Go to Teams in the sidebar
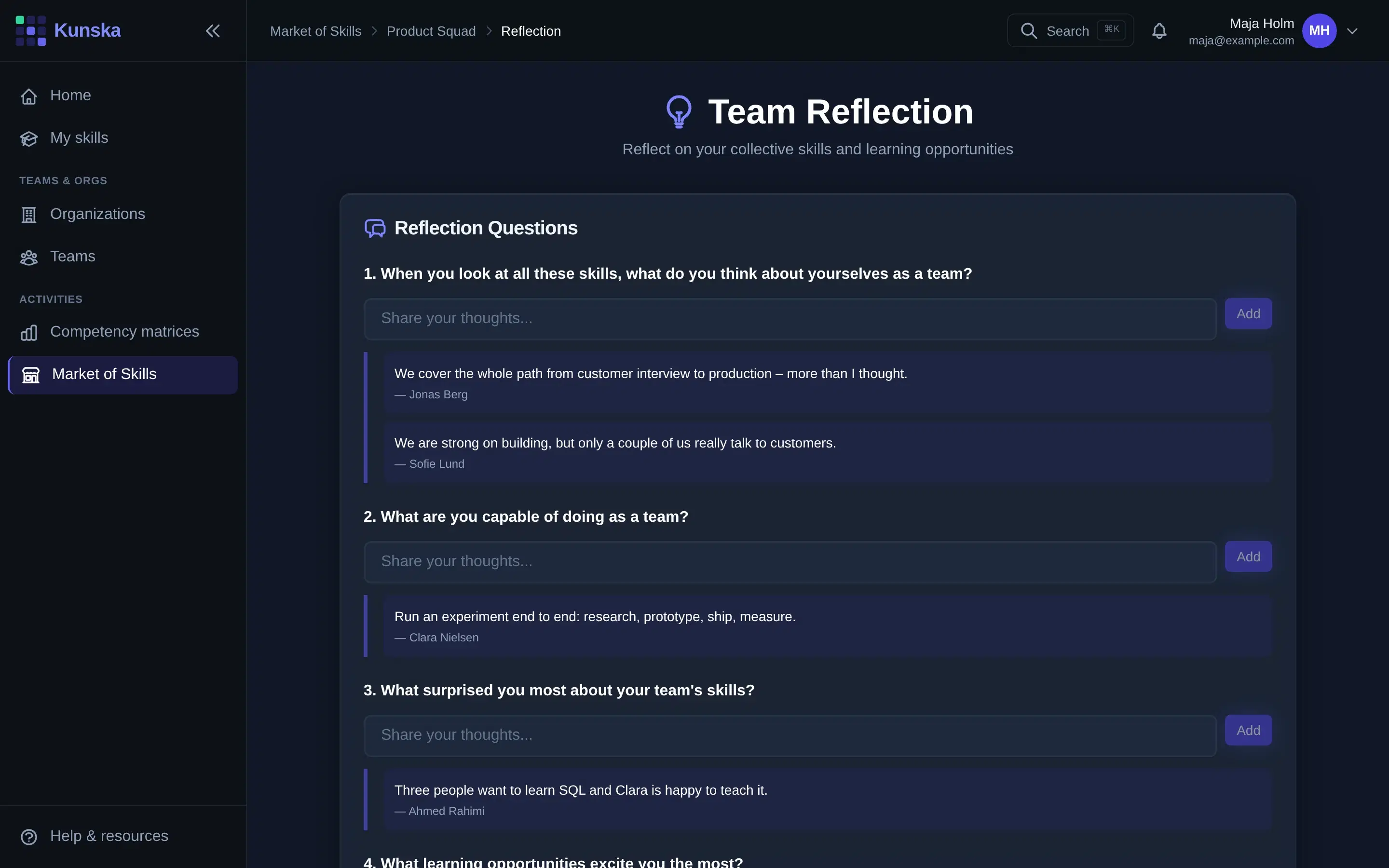The image size is (1389, 868). click(x=123, y=257)
